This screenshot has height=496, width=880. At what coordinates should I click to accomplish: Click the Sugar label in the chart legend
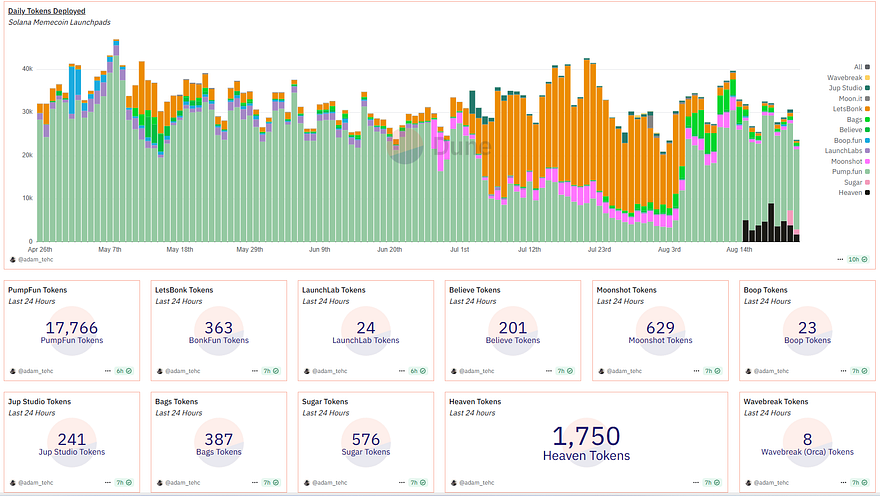click(853, 182)
